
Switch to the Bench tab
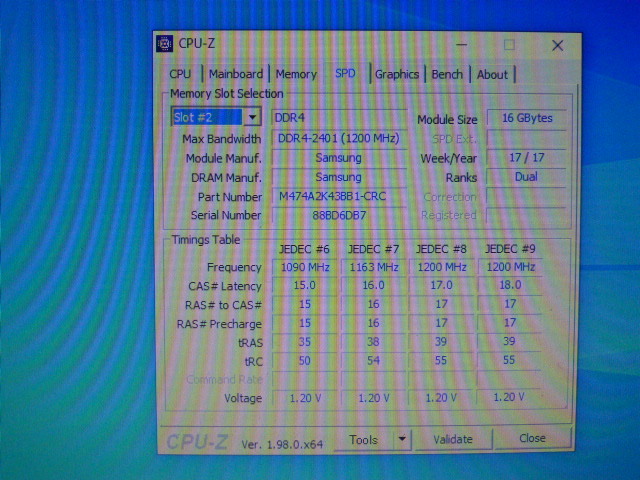tap(447, 74)
